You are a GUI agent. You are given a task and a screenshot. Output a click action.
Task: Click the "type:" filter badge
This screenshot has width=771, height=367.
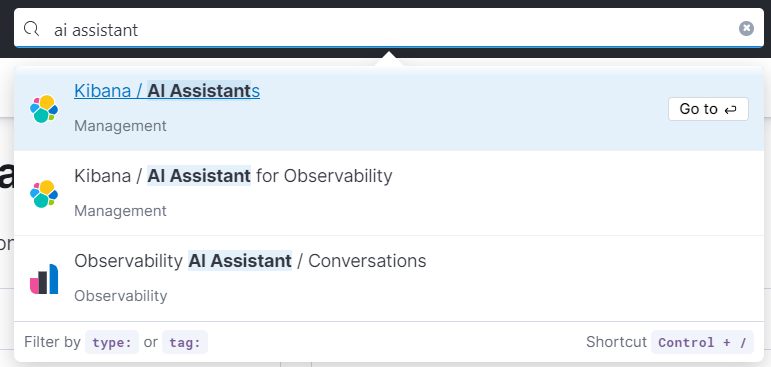coord(112,342)
